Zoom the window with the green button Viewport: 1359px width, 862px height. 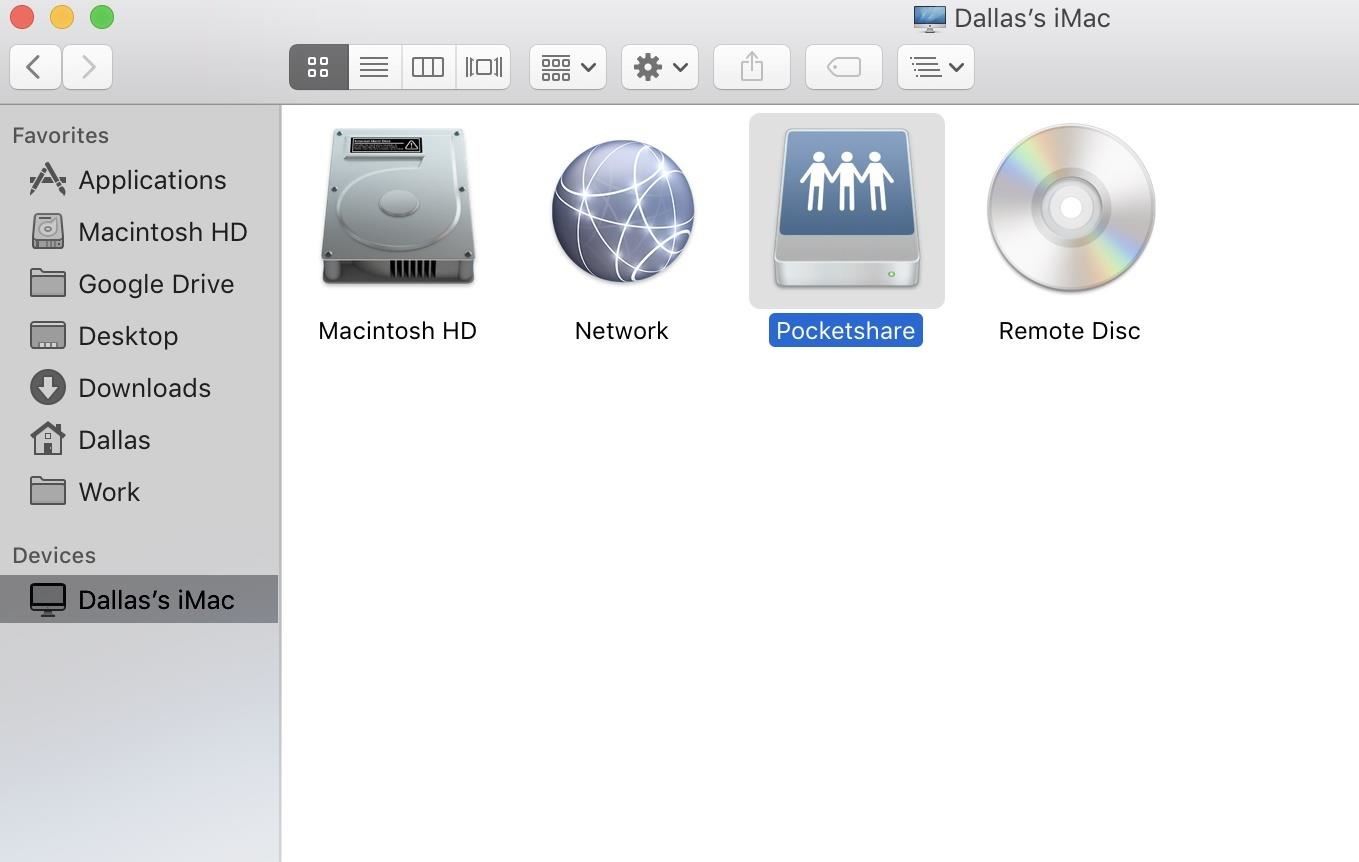point(102,17)
